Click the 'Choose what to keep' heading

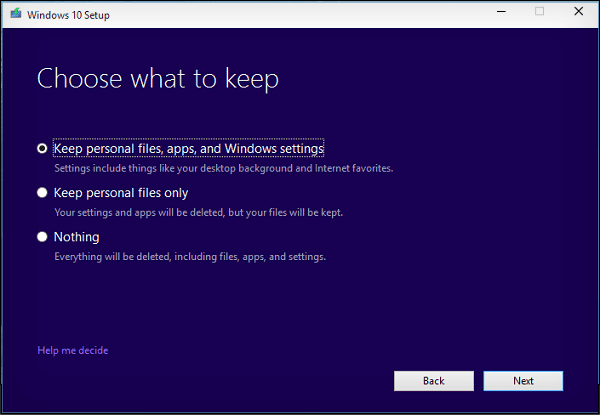pos(157,79)
